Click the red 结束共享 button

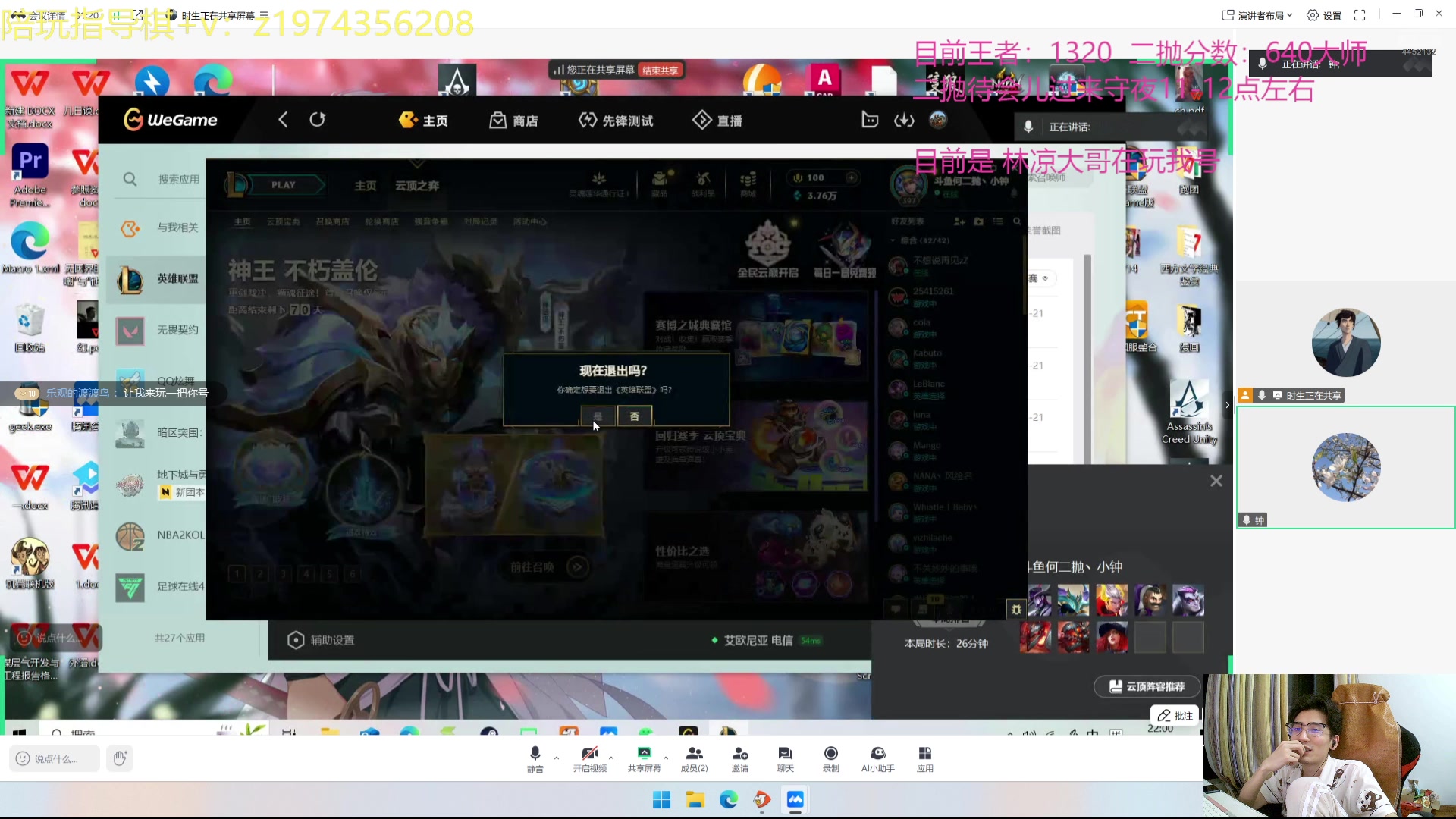pos(660,70)
